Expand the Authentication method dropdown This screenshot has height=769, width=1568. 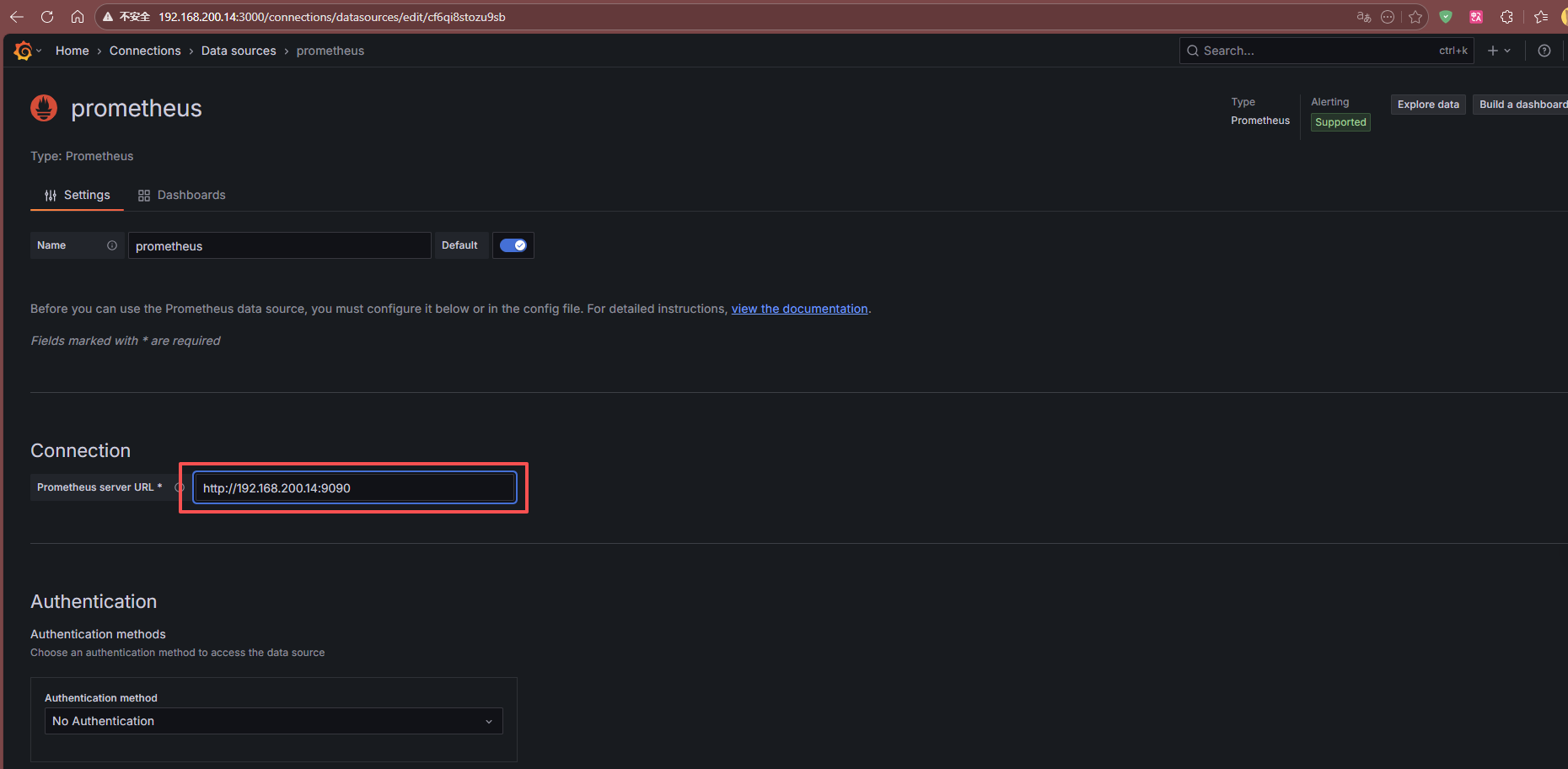273,721
